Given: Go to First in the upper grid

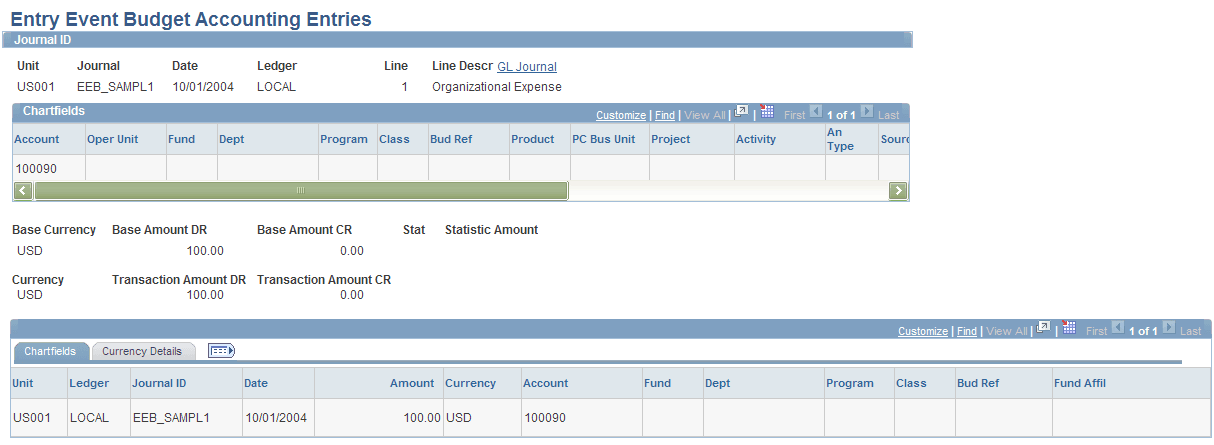Looking at the screenshot, I should coord(794,115).
